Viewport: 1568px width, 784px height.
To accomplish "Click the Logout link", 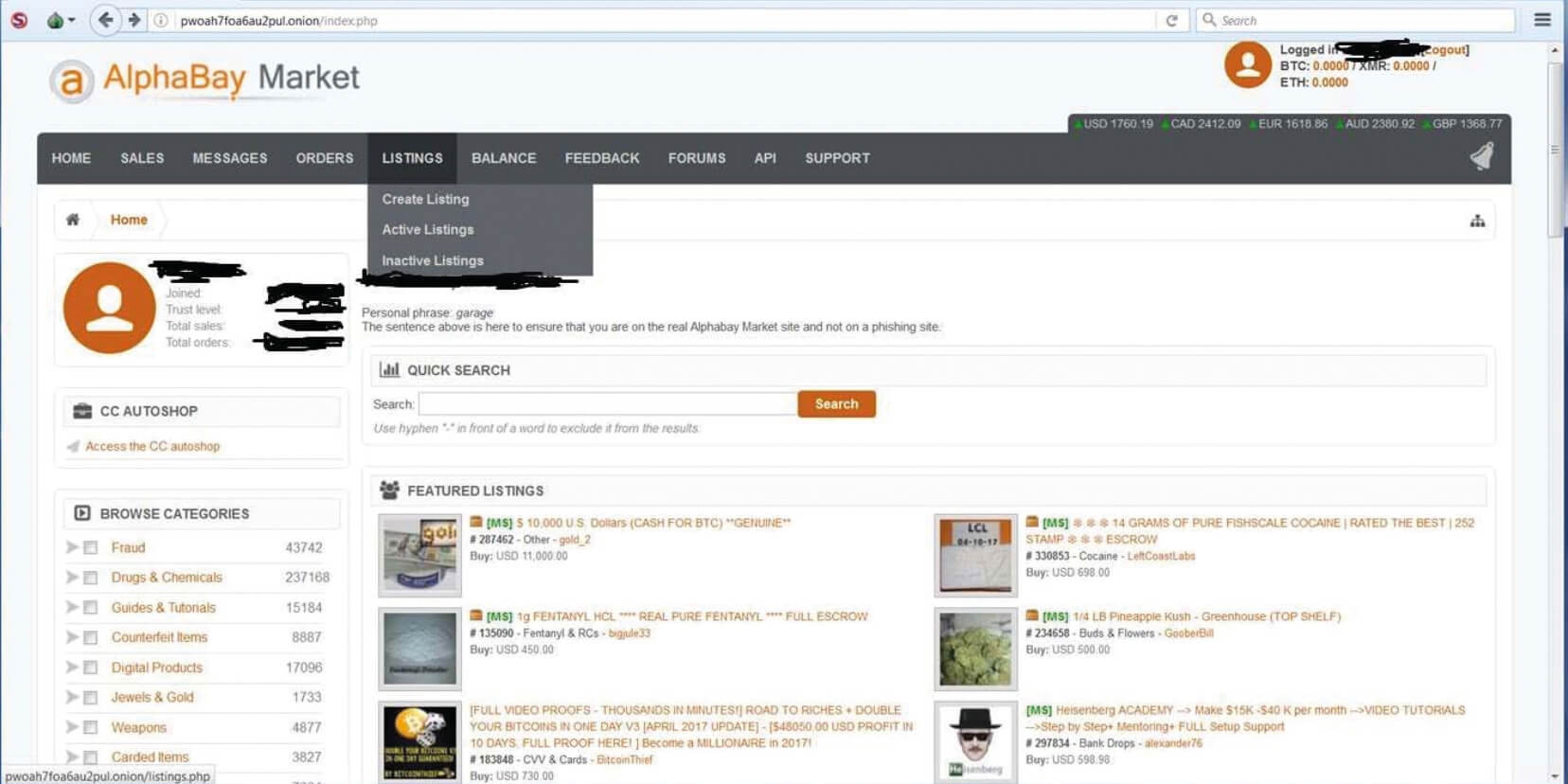I will coord(1446,49).
